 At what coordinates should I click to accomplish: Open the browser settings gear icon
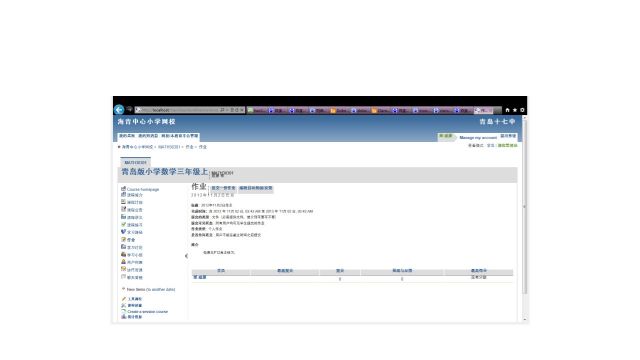tap(522, 110)
